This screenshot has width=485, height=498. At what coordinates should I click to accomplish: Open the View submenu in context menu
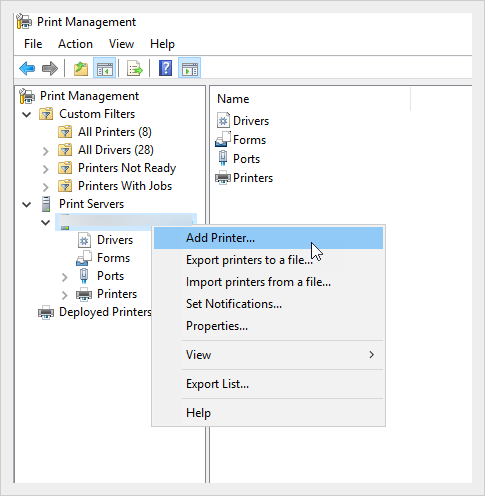coord(268,355)
